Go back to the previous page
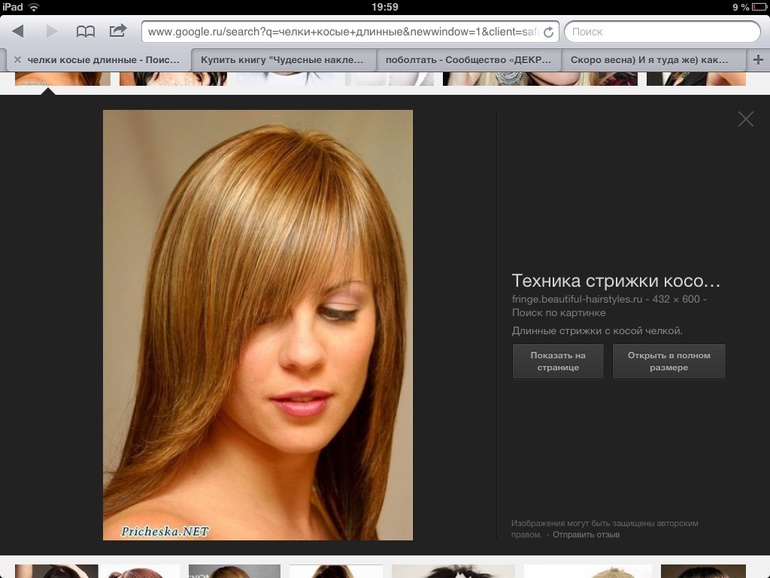770x578 pixels. coord(17,32)
